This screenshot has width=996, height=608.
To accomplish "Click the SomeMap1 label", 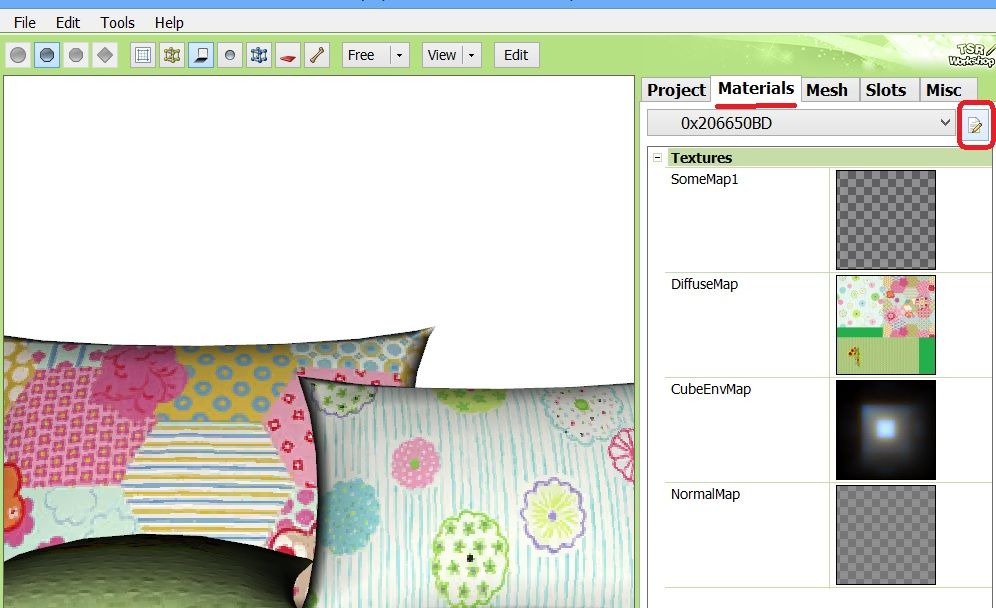I will 704,179.
